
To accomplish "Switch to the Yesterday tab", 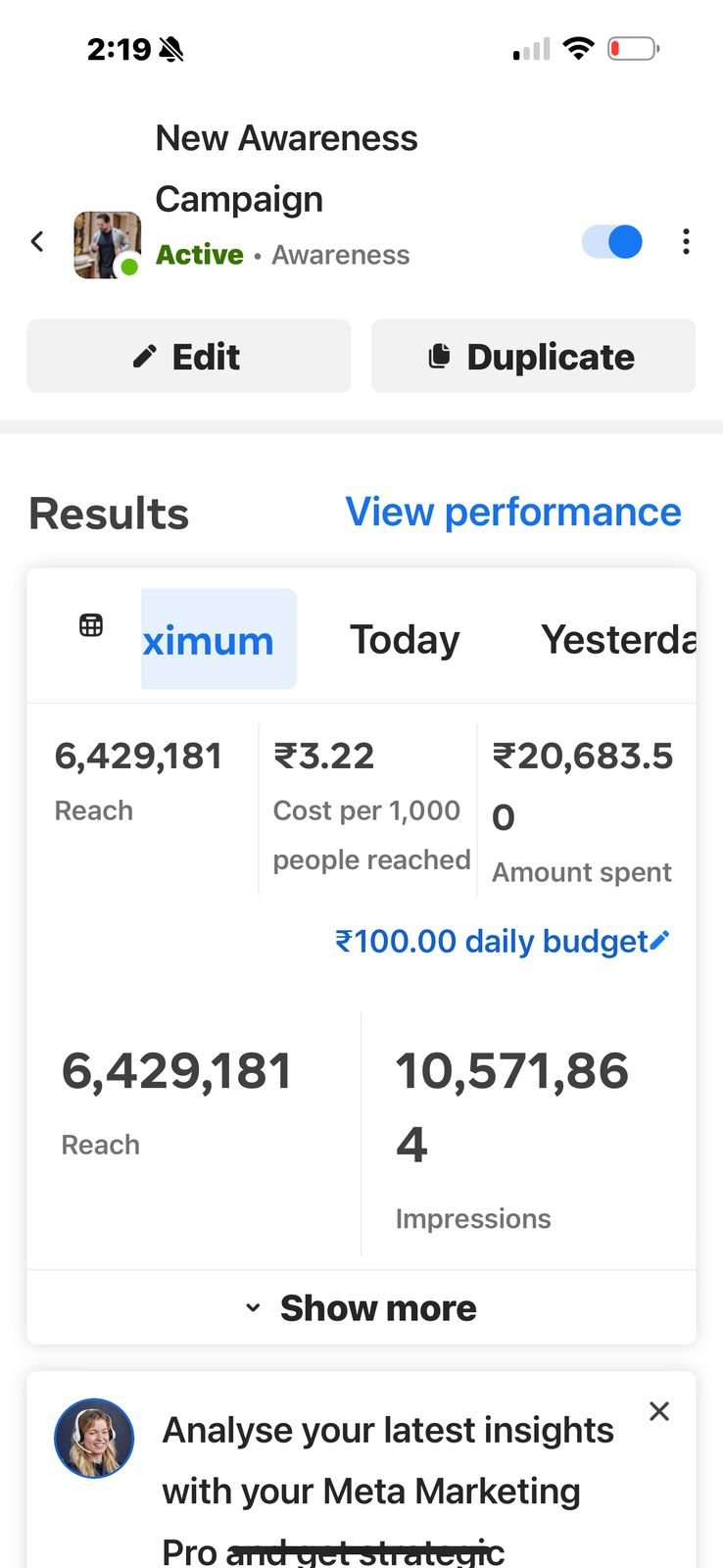I will 618,640.
